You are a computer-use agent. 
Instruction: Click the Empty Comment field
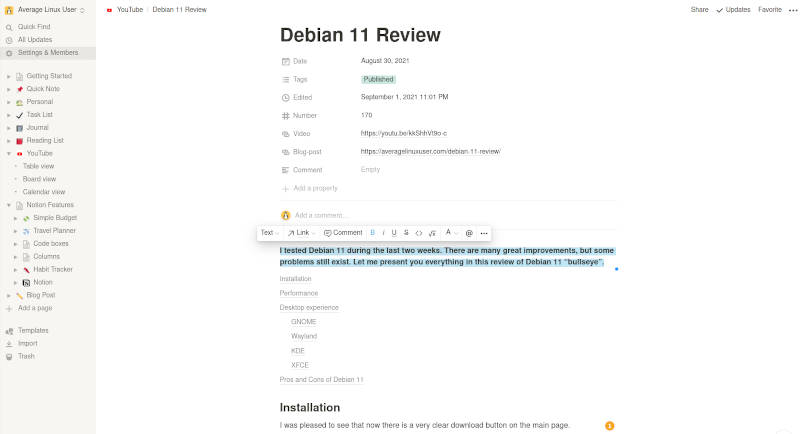pyautogui.click(x=370, y=169)
